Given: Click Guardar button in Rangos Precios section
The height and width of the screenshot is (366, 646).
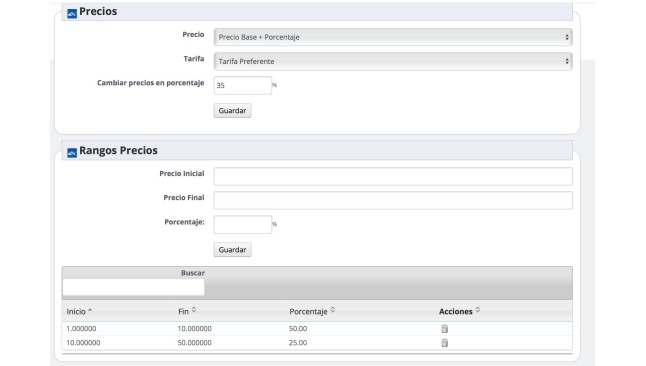Looking at the screenshot, I should pyautogui.click(x=232, y=250).
